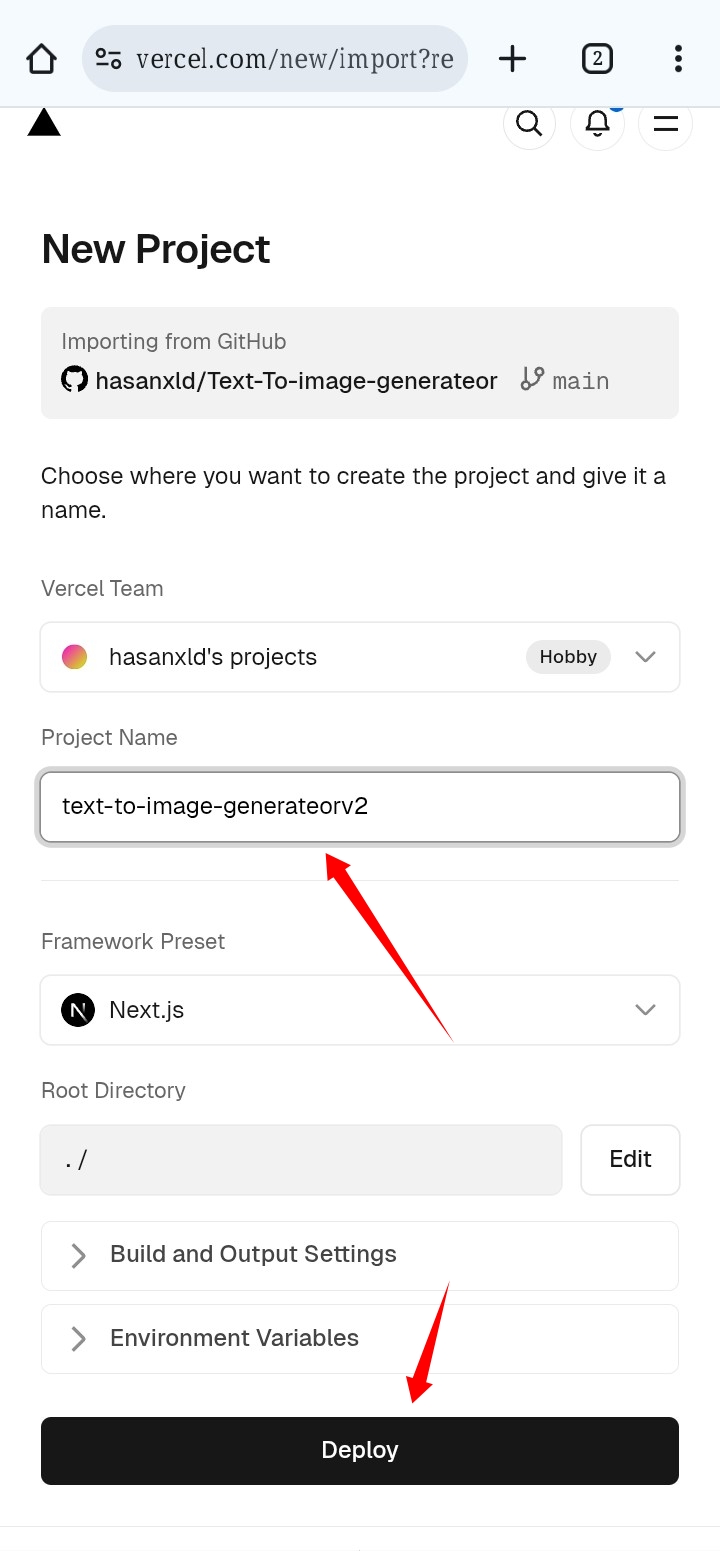
Task: Focus the Project Name input field
Action: pos(360,806)
